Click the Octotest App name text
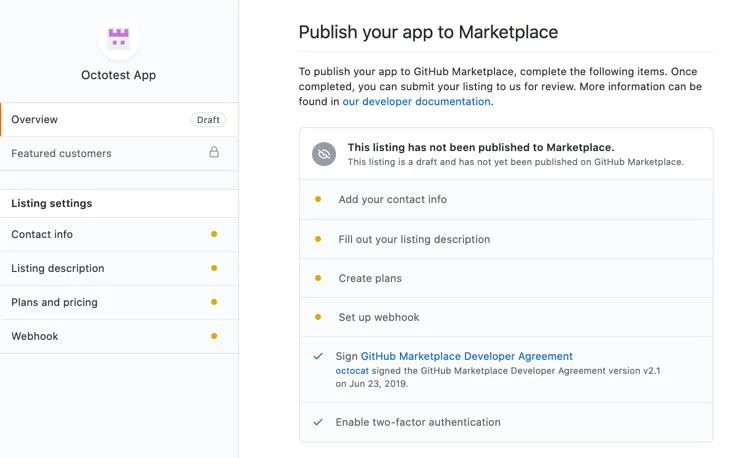Image resolution: width=730 pixels, height=458 pixels. 119,75
